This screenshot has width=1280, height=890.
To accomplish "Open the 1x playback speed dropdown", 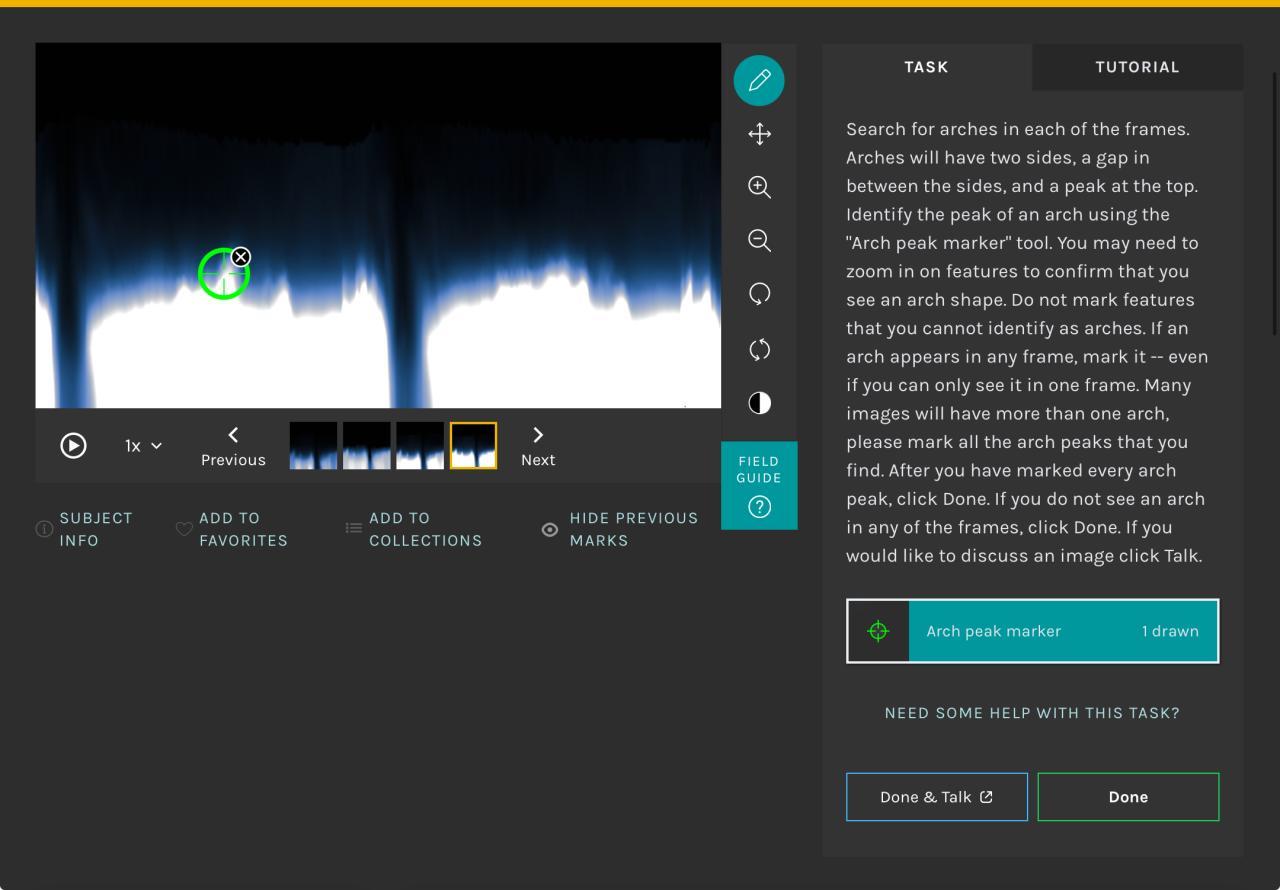I will (143, 446).
